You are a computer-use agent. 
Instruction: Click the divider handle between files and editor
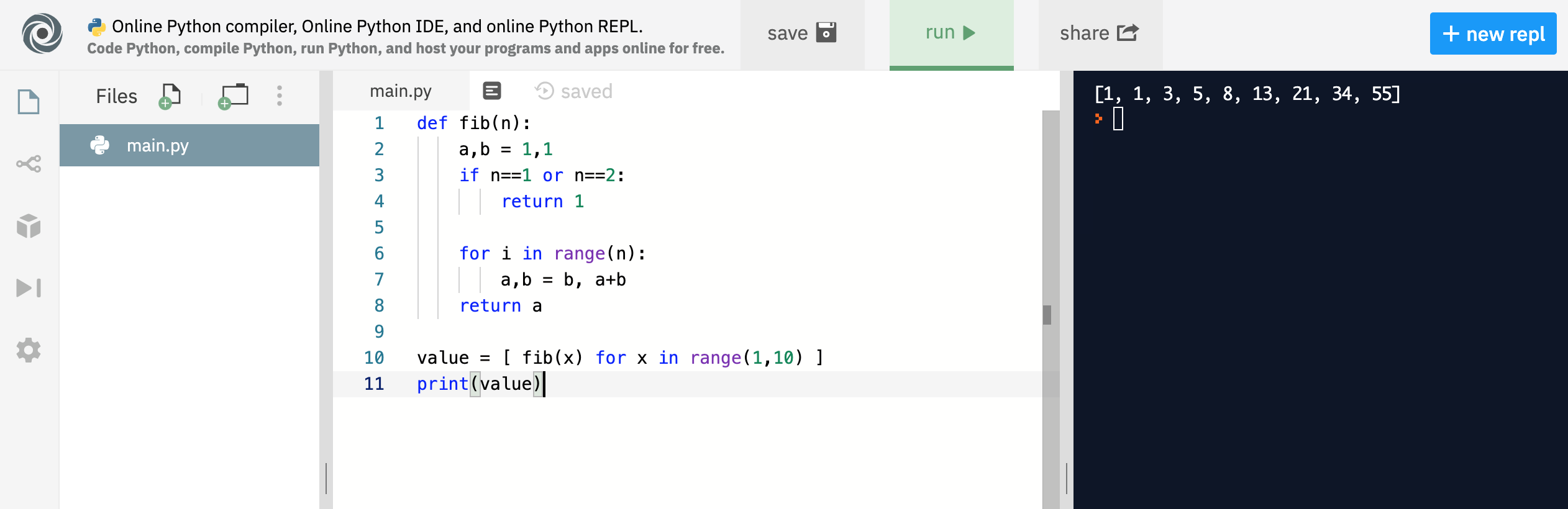pyautogui.click(x=326, y=478)
